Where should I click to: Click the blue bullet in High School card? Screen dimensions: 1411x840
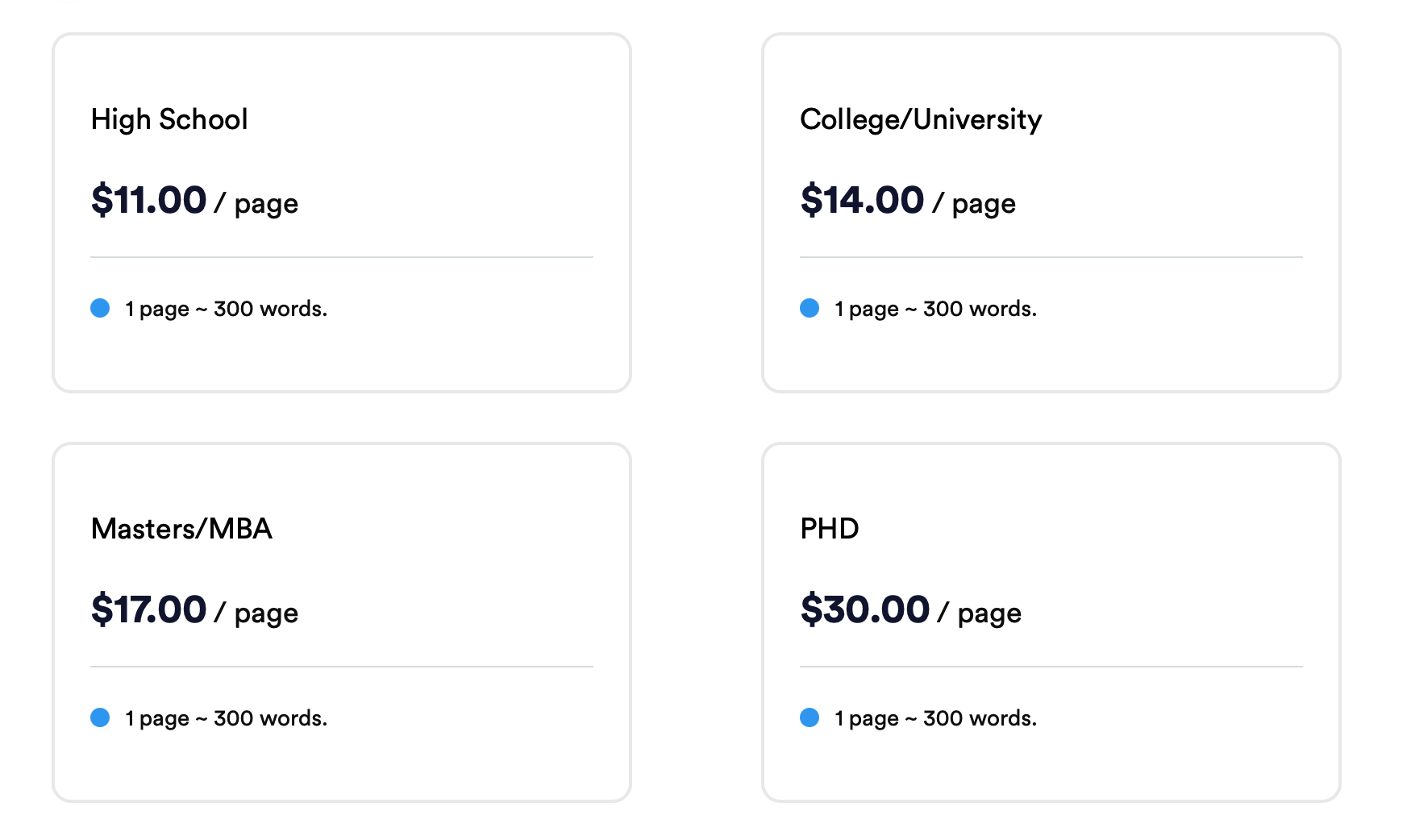(100, 308)
